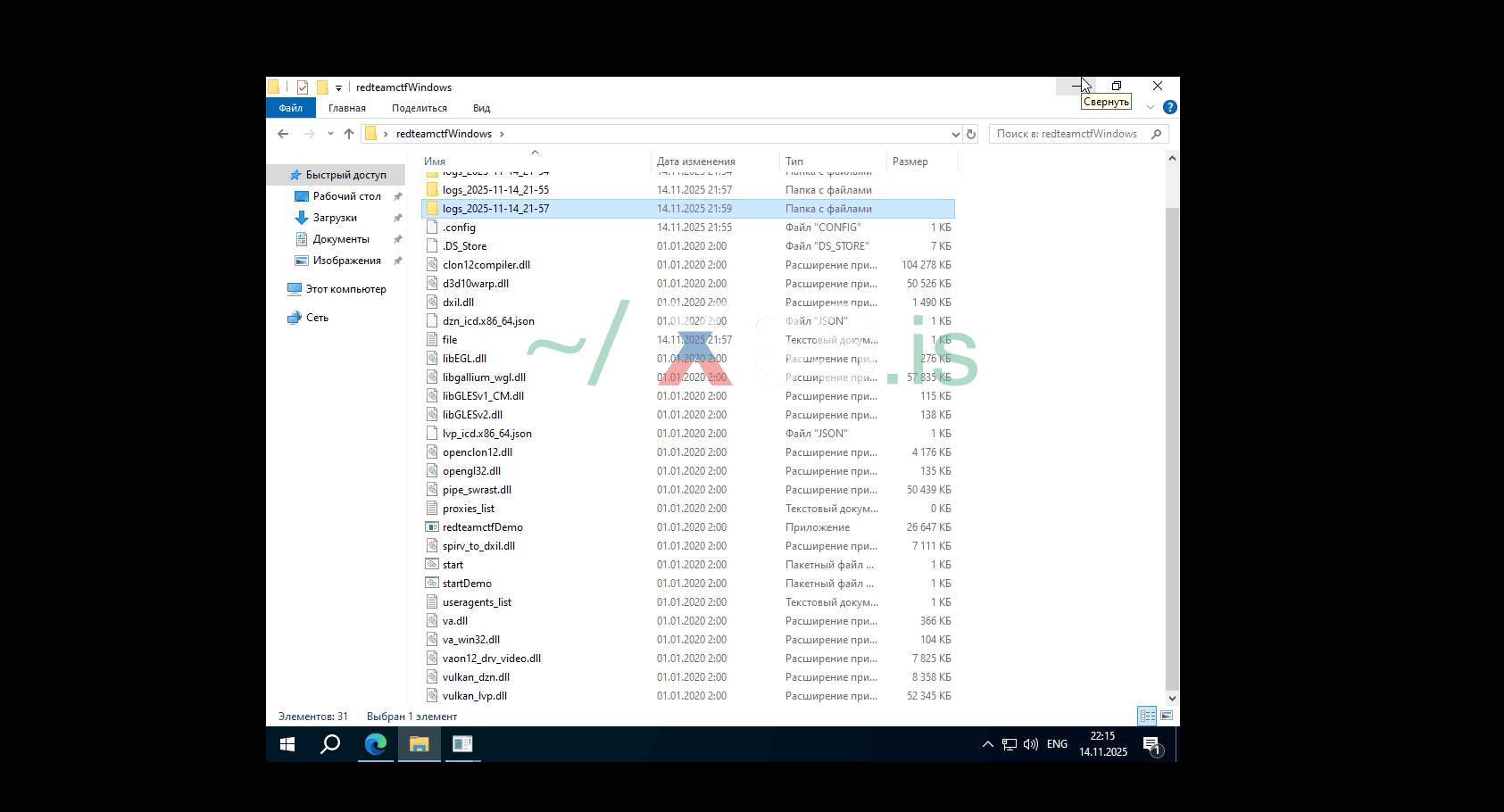The image size is (1504, 812).
Task: Click the proxies_list text file icon
Action: [x=433, y=509]
